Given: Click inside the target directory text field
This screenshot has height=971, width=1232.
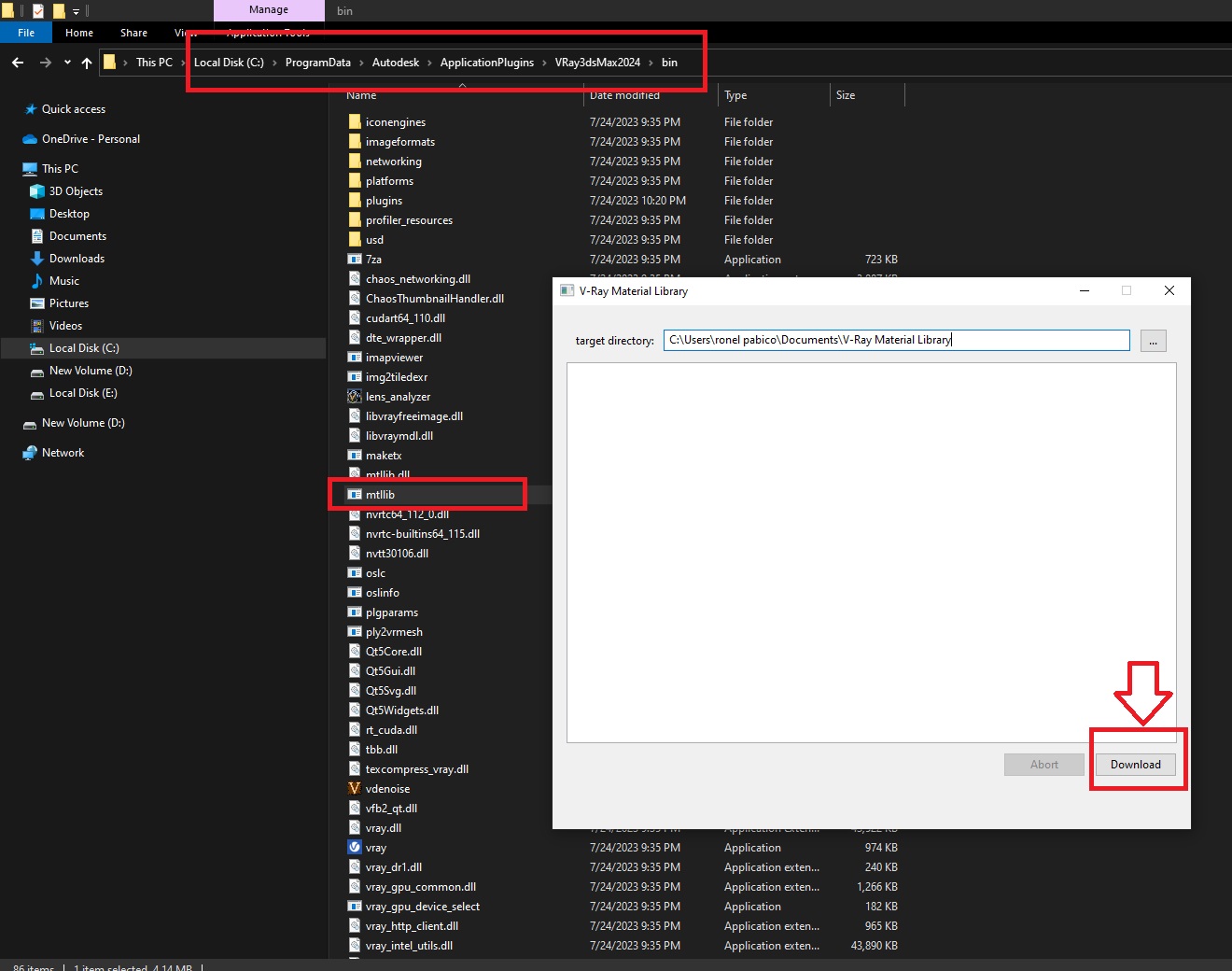Looking at the screenshot, I should pos(894,340).
